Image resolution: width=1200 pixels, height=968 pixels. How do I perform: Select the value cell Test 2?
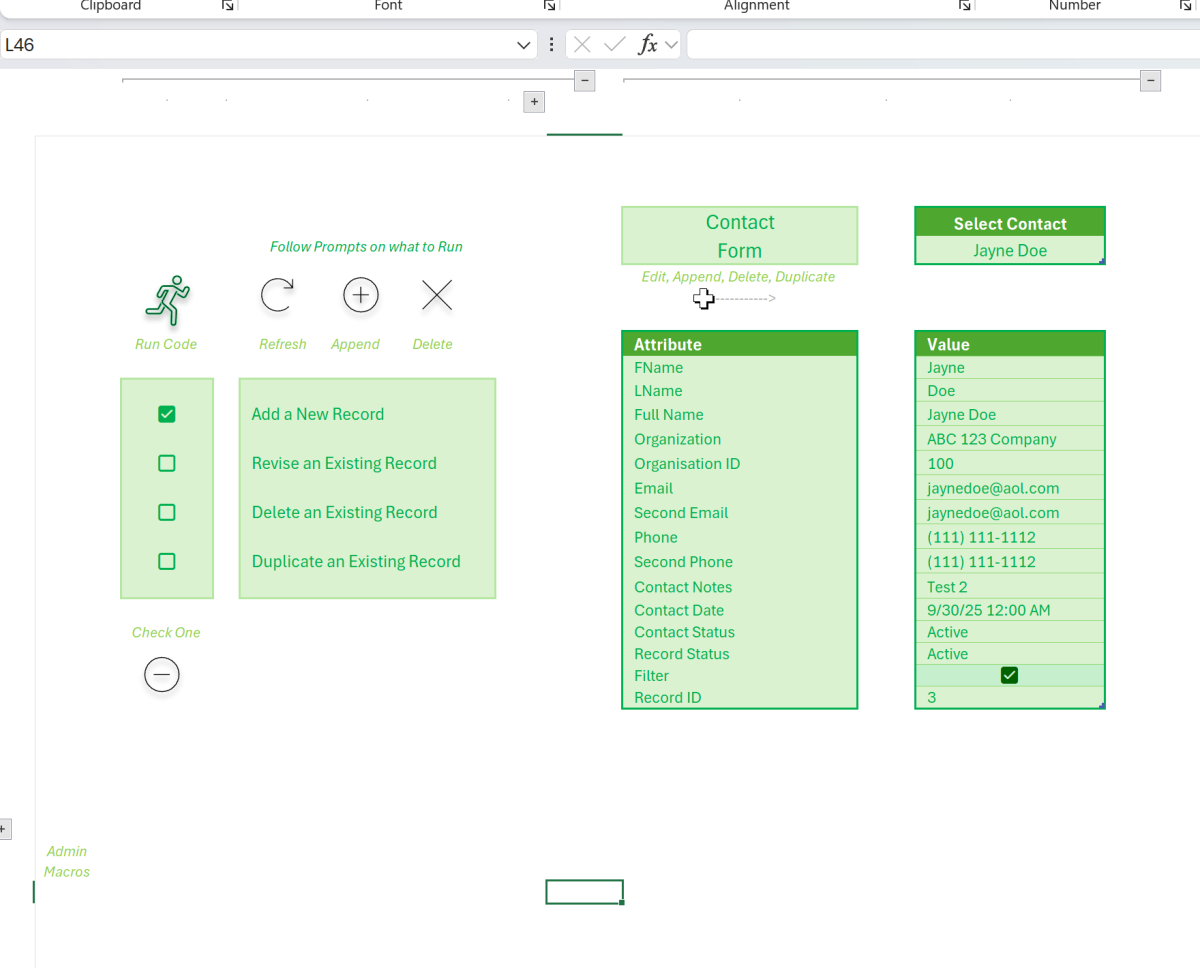[x=1010, y=587]
